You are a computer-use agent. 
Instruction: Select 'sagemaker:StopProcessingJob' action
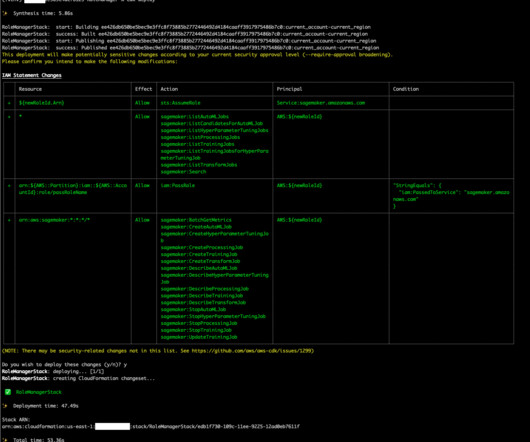tap(199, 323)
